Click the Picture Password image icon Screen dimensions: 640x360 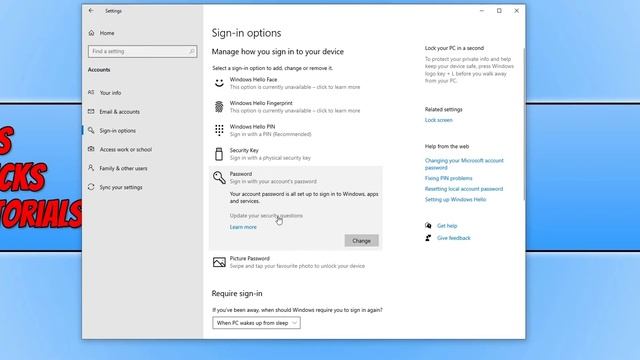point(219,262)
